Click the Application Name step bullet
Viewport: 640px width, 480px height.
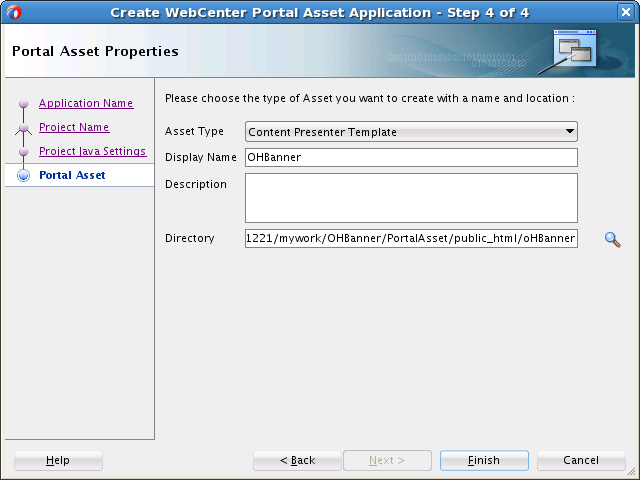pos(24,103)
